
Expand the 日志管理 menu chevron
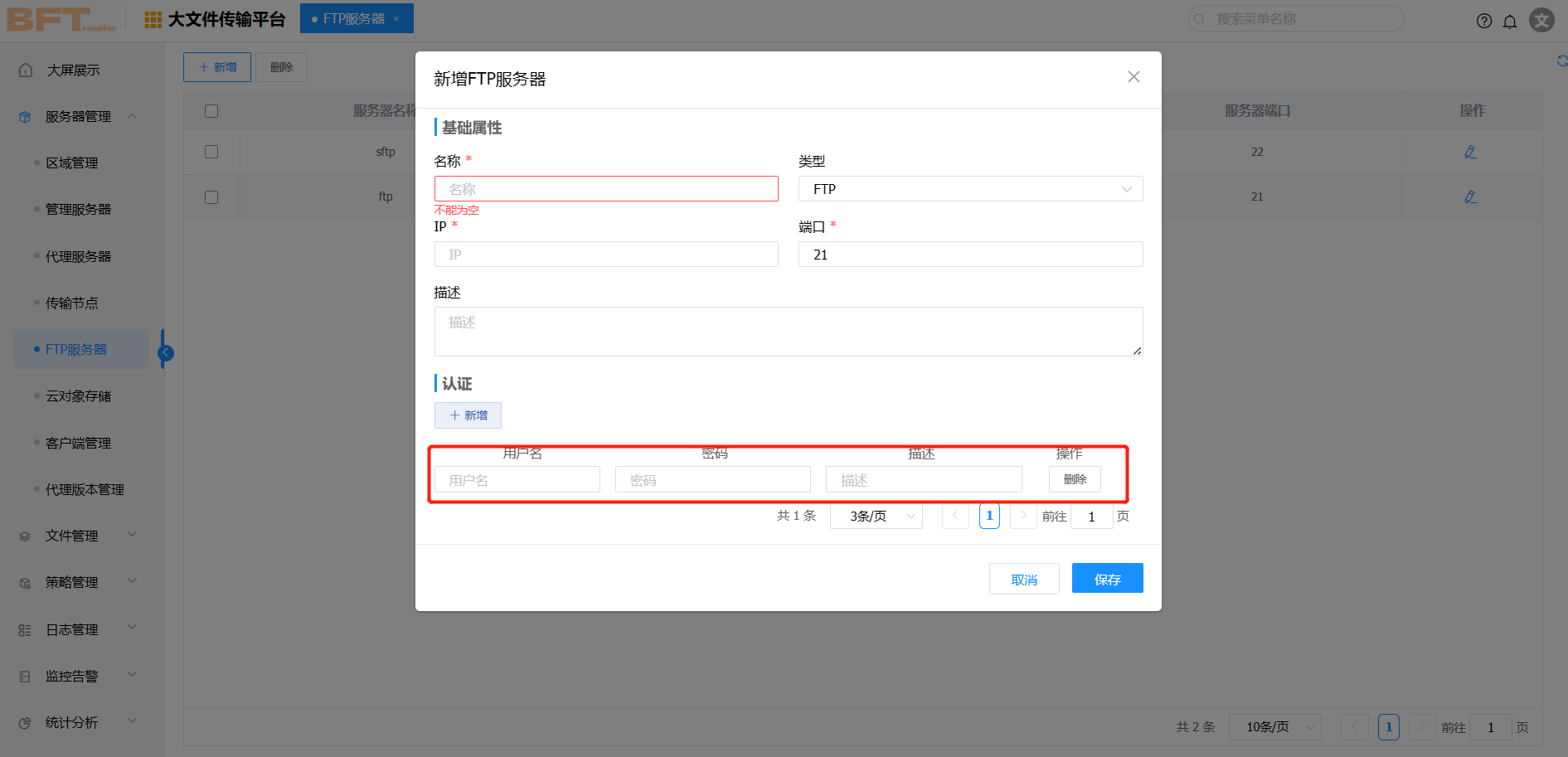point(133,628)
